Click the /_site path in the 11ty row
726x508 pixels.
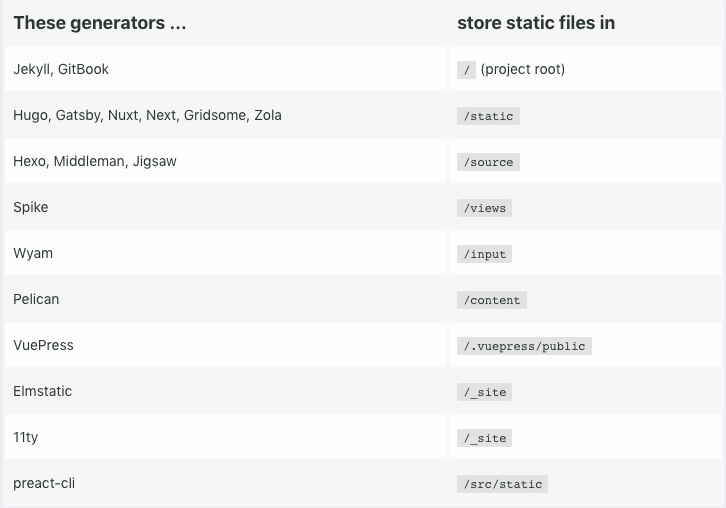tap(485, 438)
